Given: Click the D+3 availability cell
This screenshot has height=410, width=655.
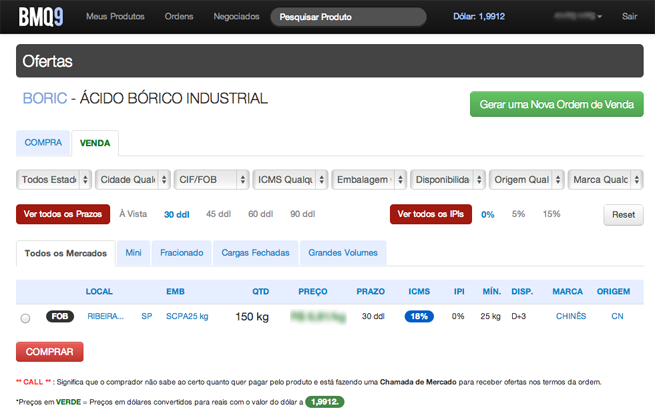Looking at the screenshot, I should 518,316.
